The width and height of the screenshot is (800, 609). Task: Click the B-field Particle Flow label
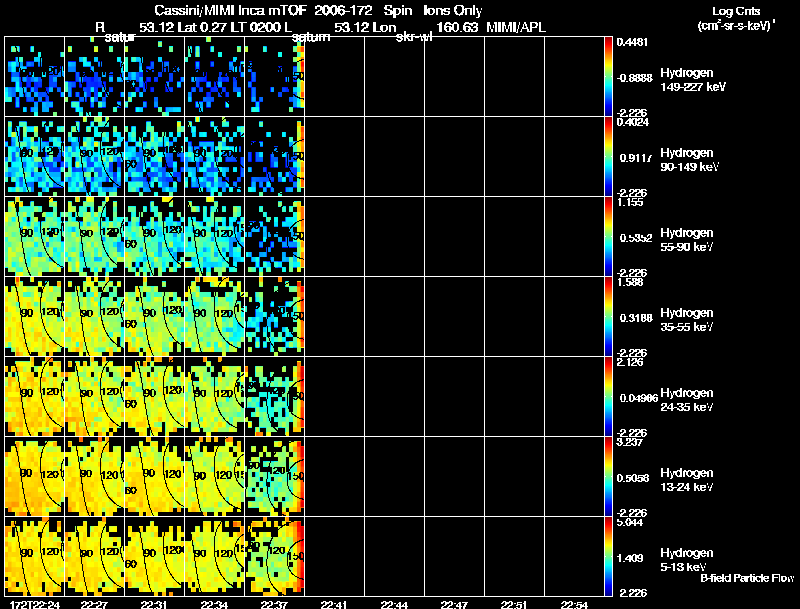pos(746,578)
